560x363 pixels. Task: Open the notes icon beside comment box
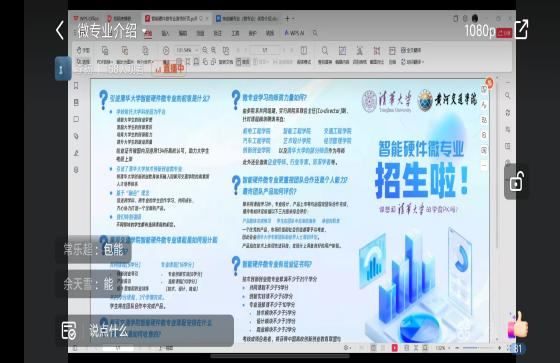(69, 330)
